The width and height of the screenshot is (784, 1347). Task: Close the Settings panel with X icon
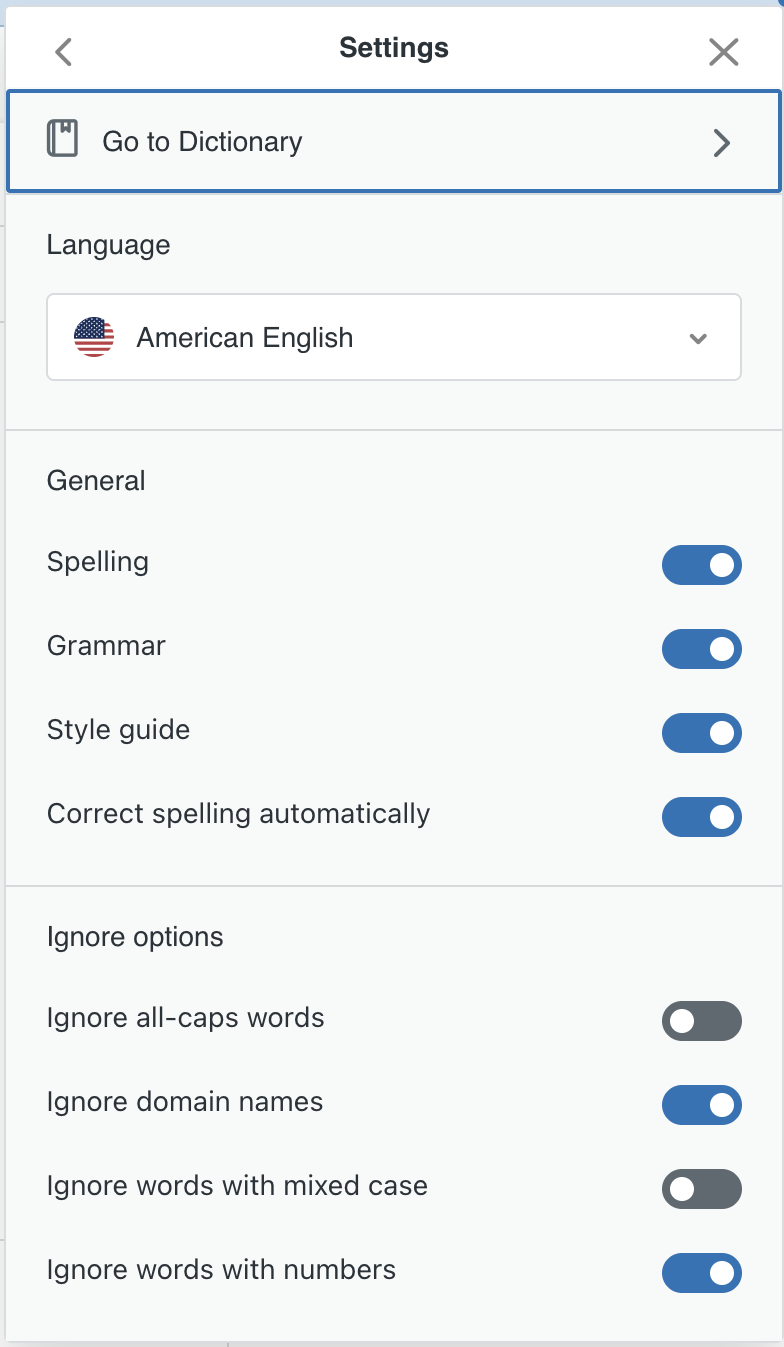723,52
